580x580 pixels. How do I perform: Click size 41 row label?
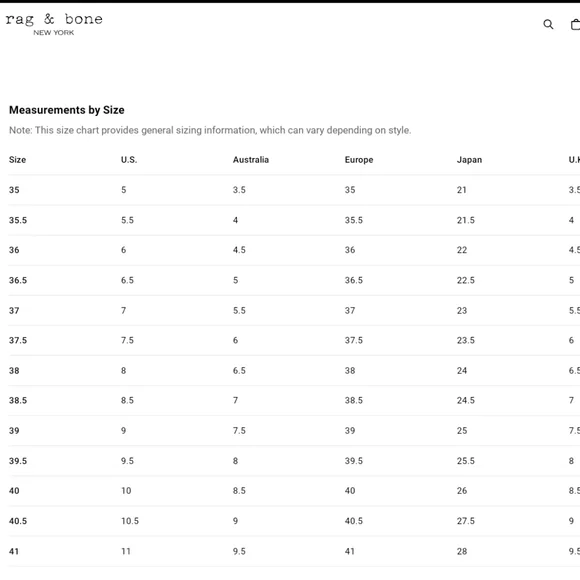[14, 551]
